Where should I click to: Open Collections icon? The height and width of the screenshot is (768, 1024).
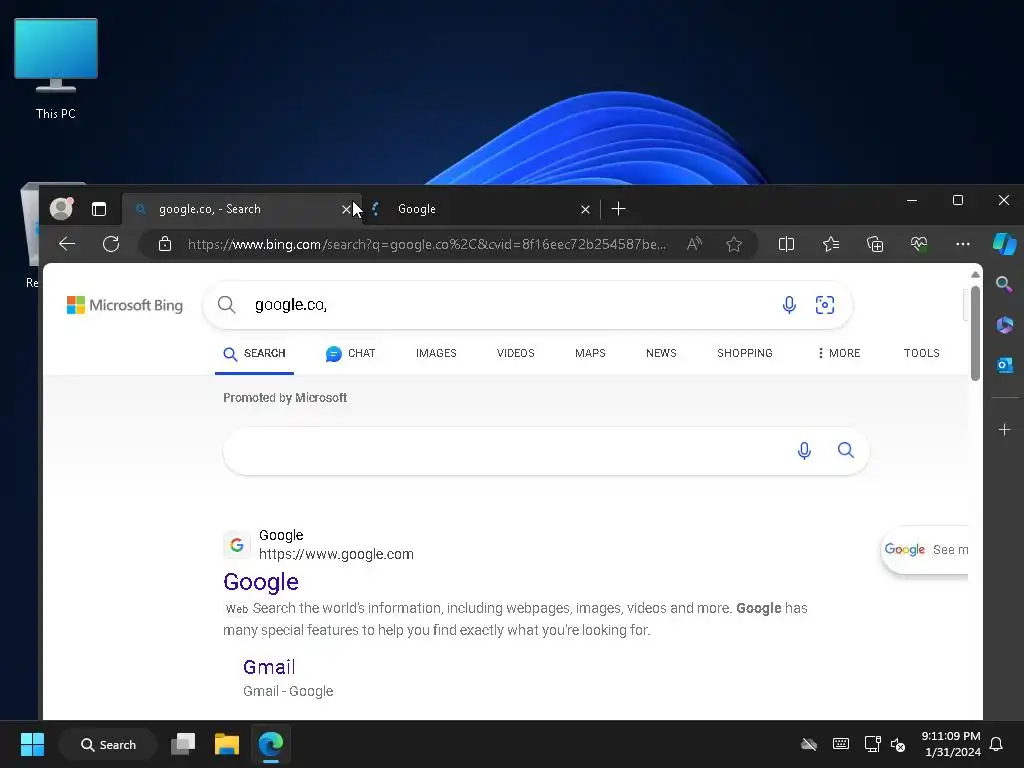[x=875, y=244]
